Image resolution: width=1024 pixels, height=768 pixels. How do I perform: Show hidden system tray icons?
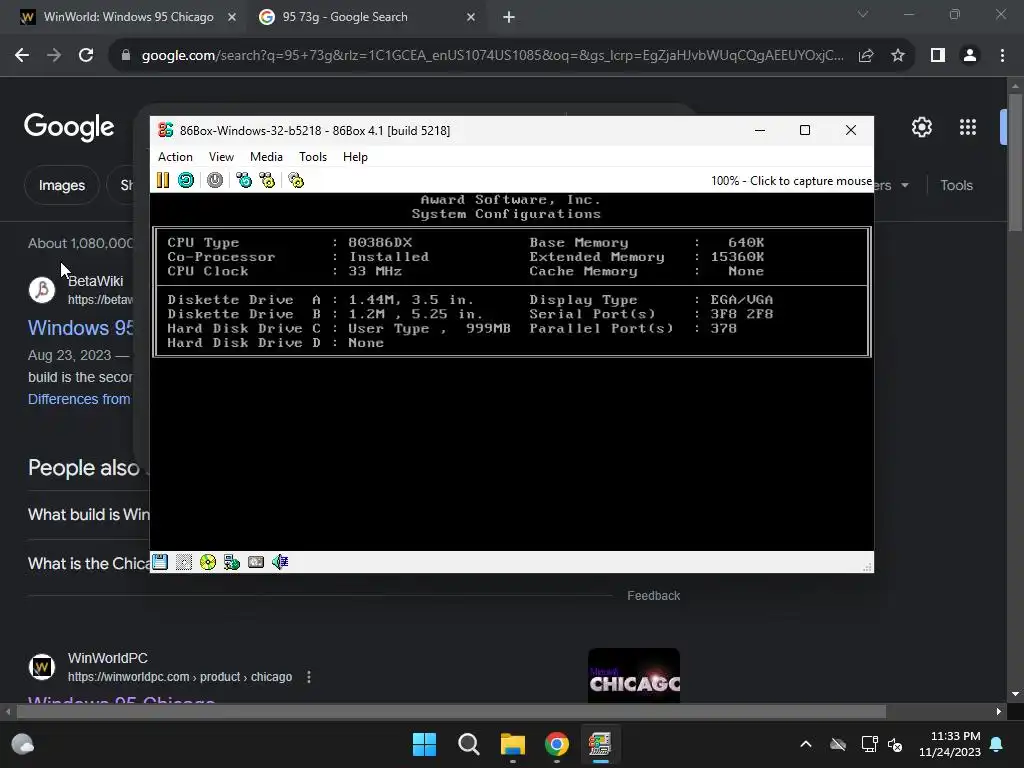click(x=806, y=744)
